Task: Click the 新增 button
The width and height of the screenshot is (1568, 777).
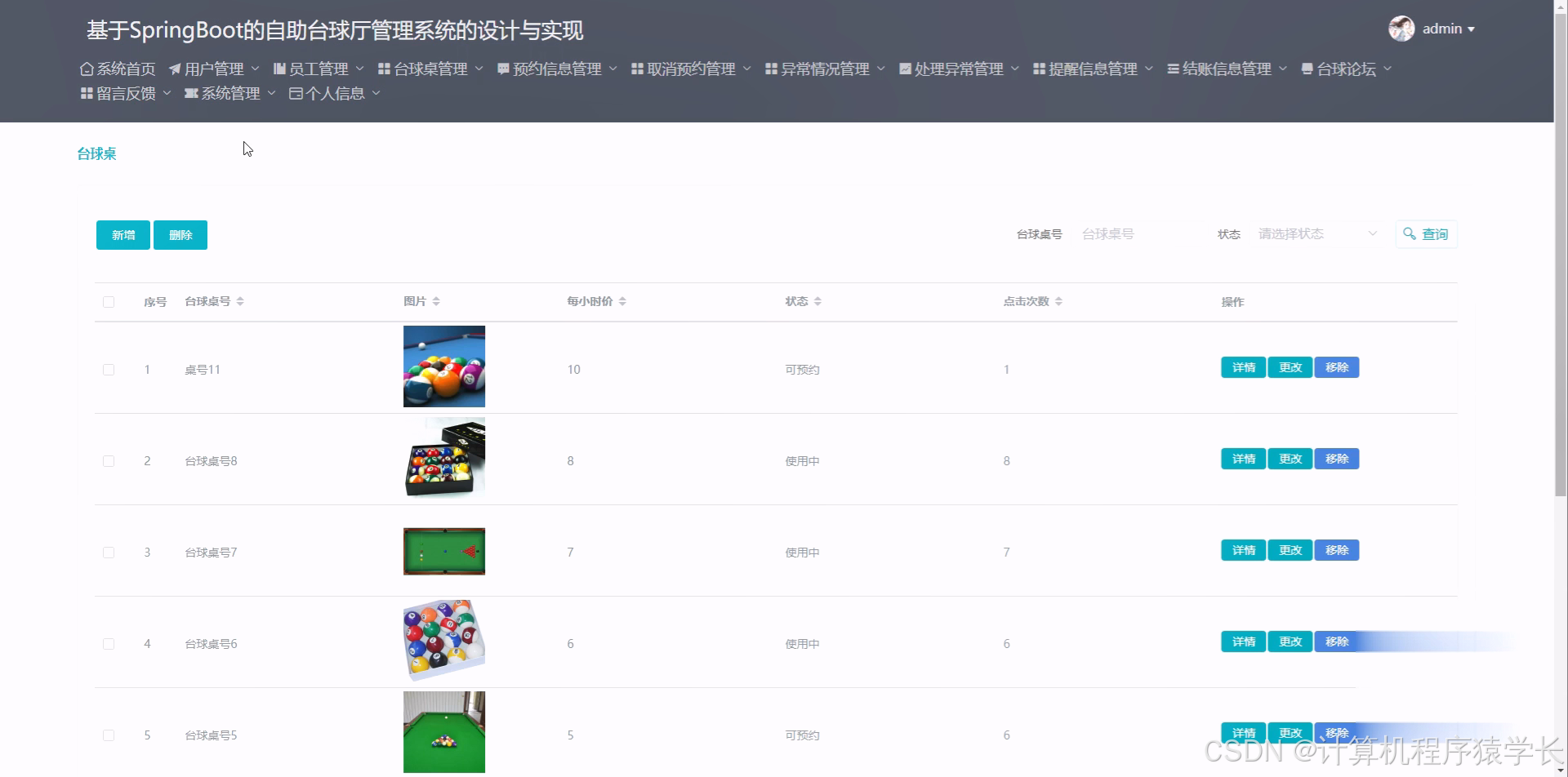Action: point(122,234)
